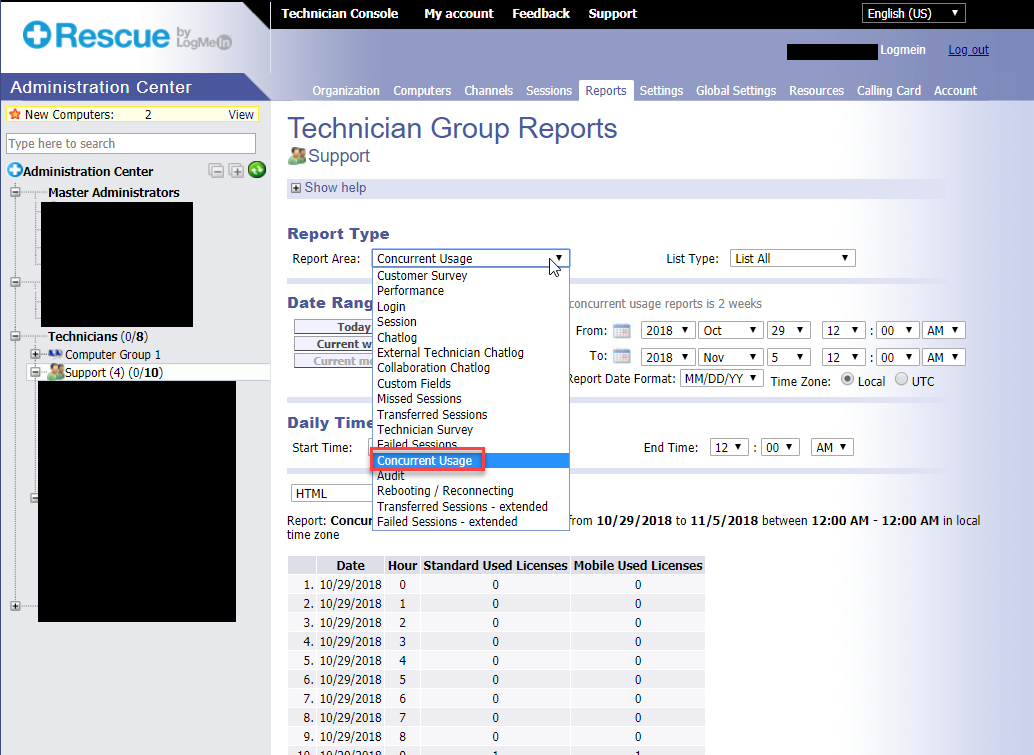Open the HTML output format dropdown
This screenshot has width=1034, height=755.
tap(331, 493)
